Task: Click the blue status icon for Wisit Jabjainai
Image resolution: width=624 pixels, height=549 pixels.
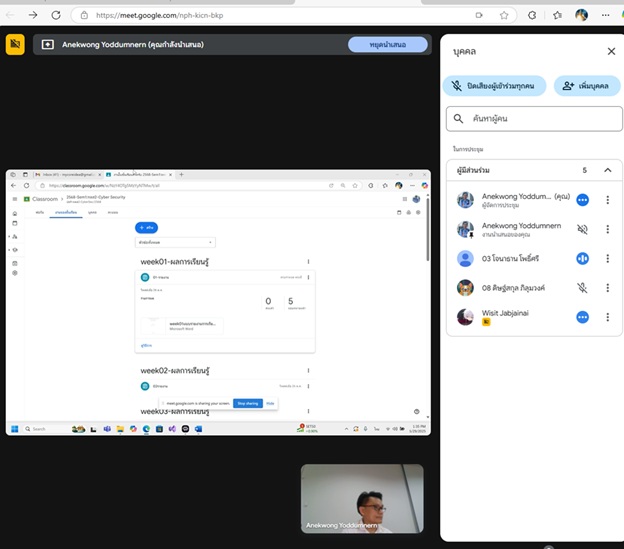Action: (x=582, y=317)
